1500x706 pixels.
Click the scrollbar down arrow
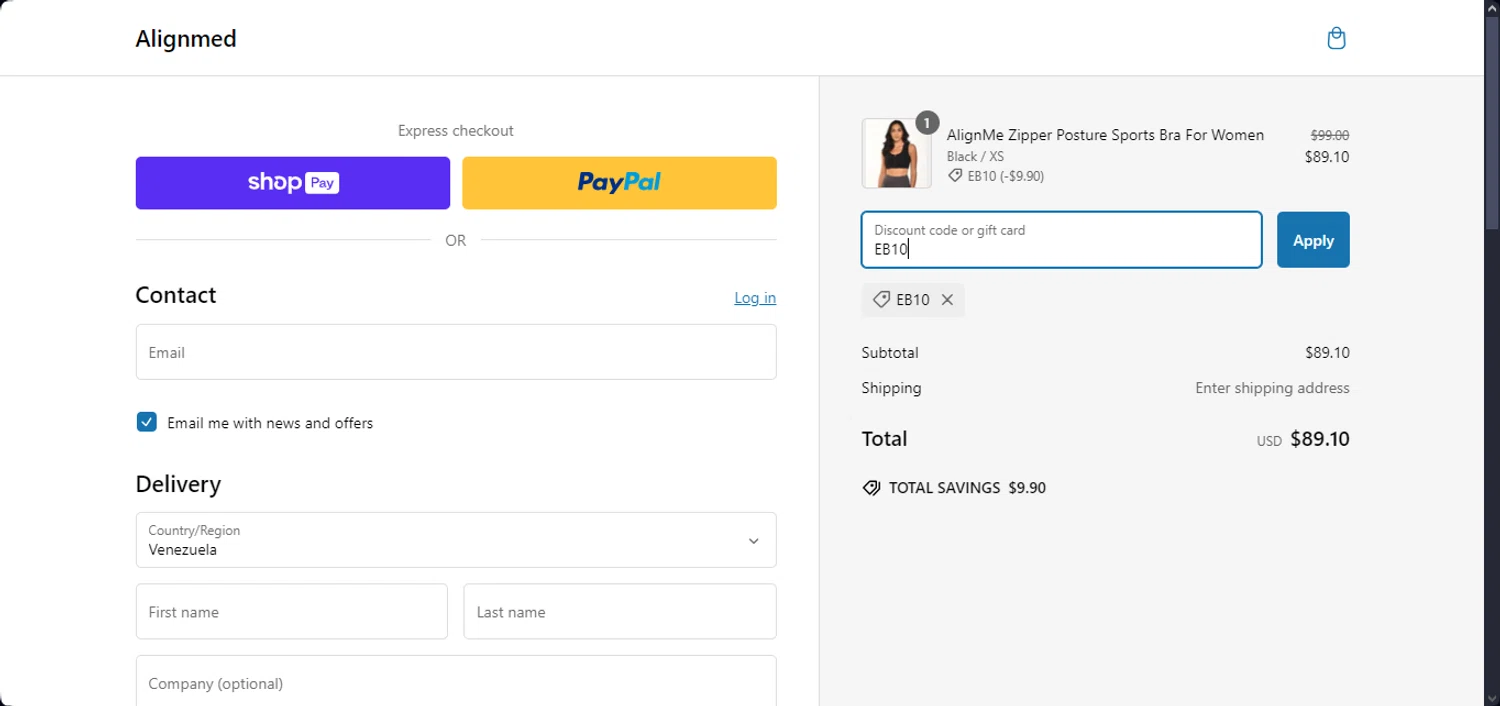pyautogui.click(x=1492, y=698)
